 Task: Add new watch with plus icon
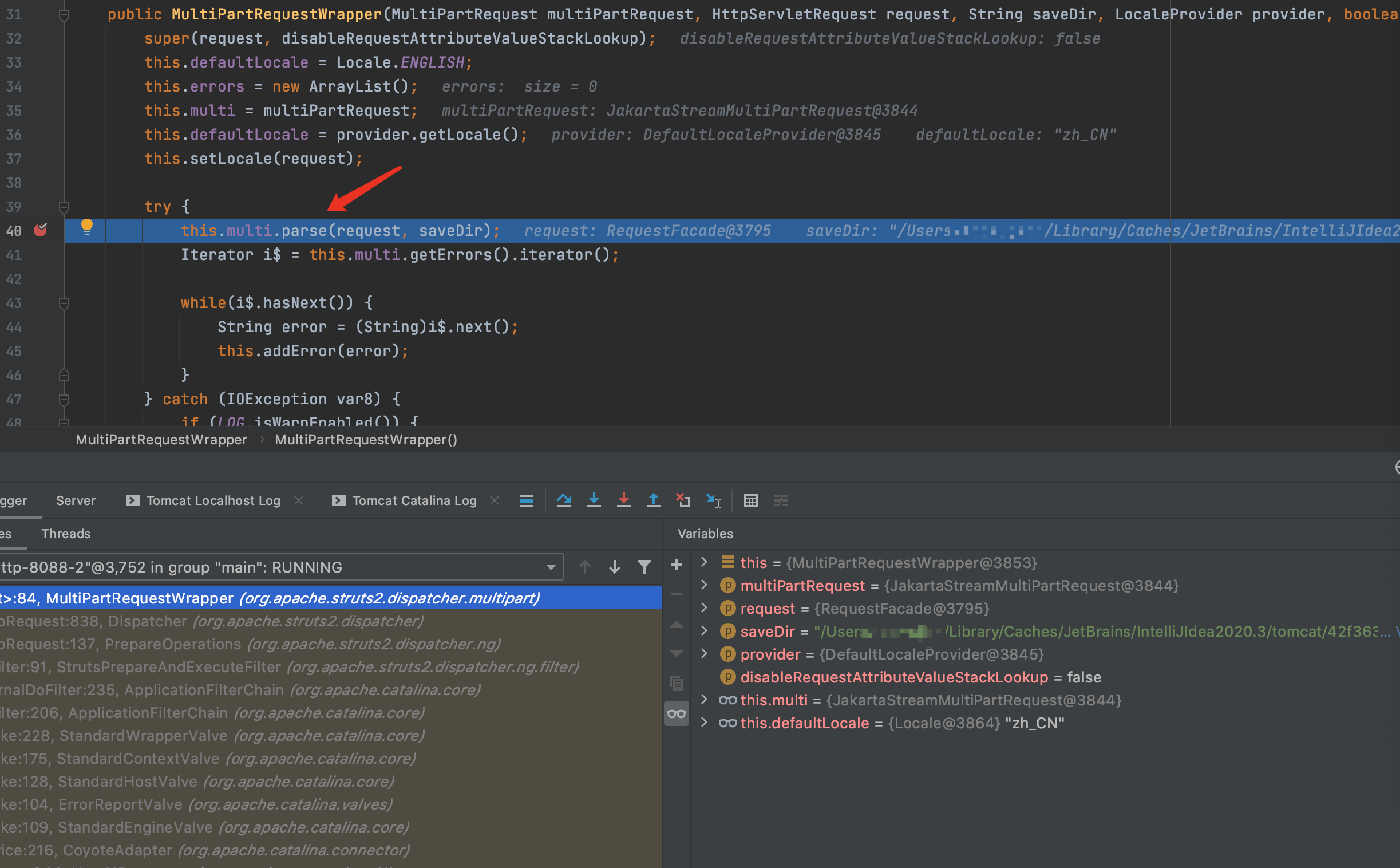[x=677, y=565]
